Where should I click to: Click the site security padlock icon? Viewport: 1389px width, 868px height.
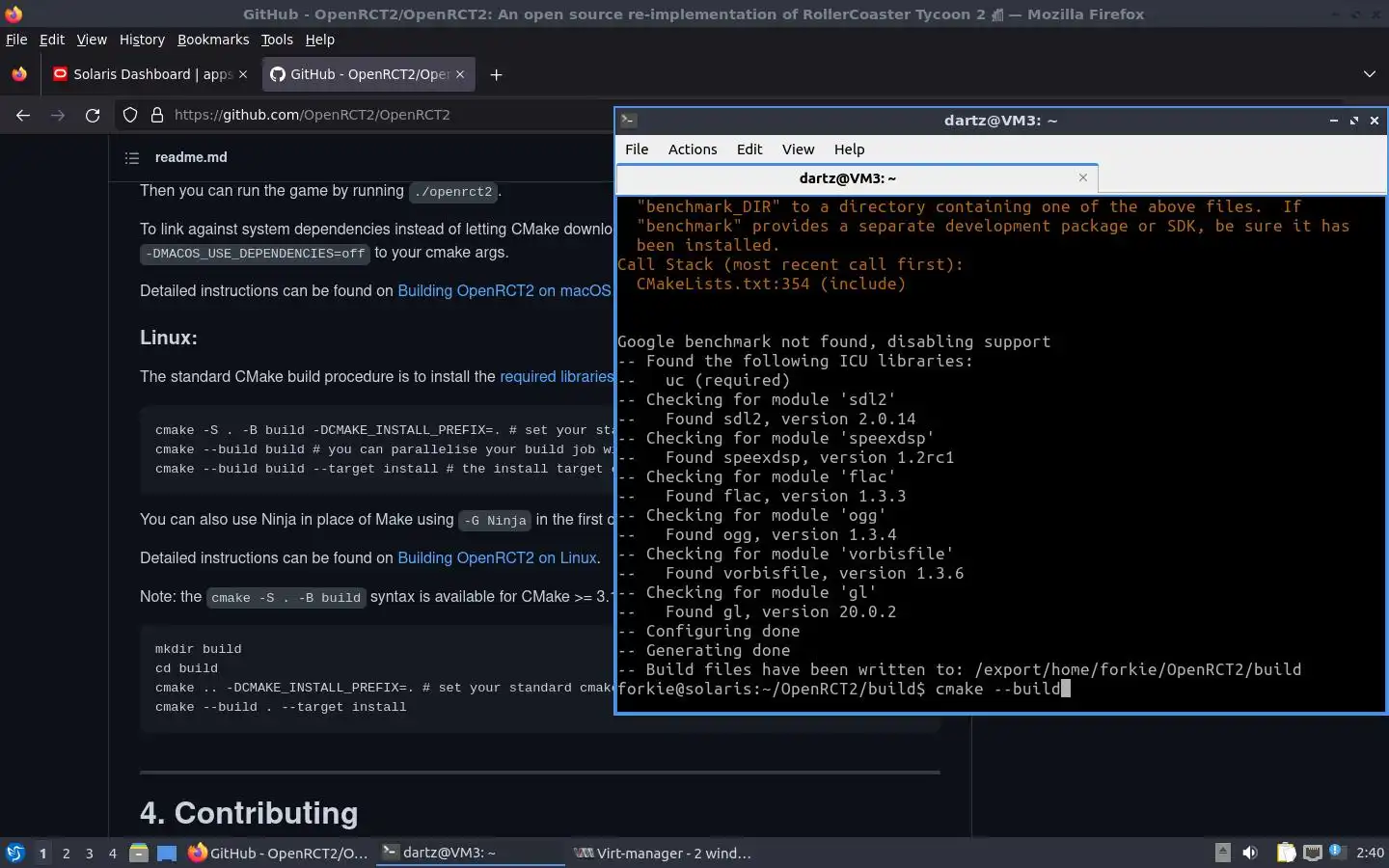(x=156, y=115)
